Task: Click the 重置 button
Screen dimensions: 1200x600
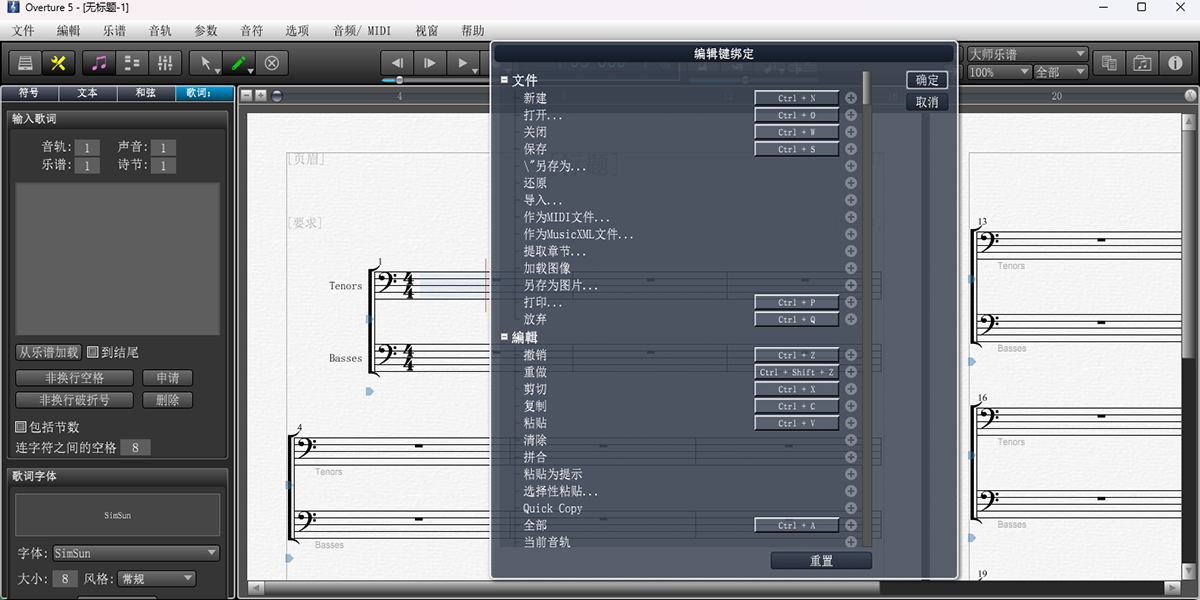Action: (821, 561)
